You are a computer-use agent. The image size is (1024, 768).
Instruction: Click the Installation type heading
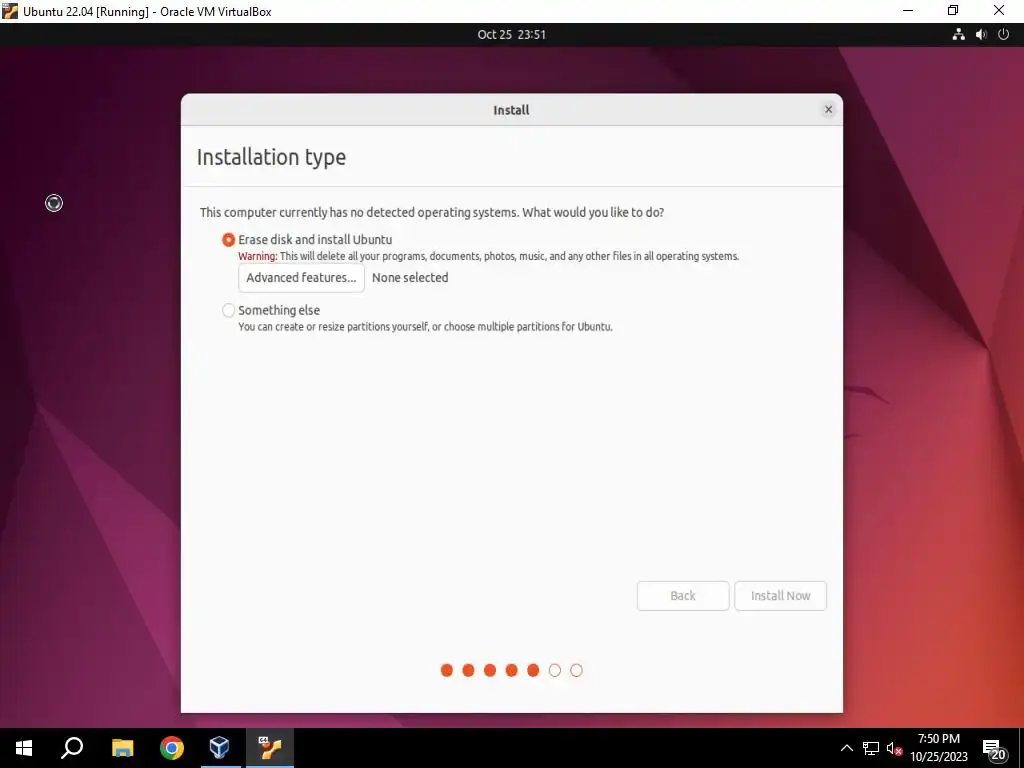(x=271, y=157)
